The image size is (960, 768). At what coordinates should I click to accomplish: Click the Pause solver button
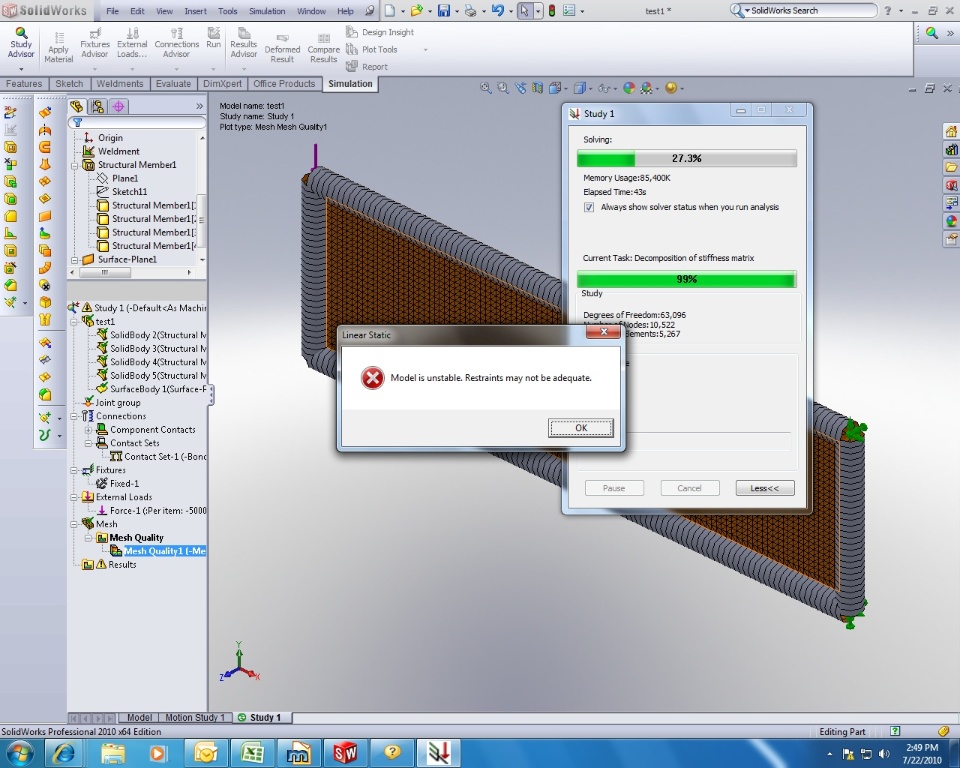click(614, 488)
